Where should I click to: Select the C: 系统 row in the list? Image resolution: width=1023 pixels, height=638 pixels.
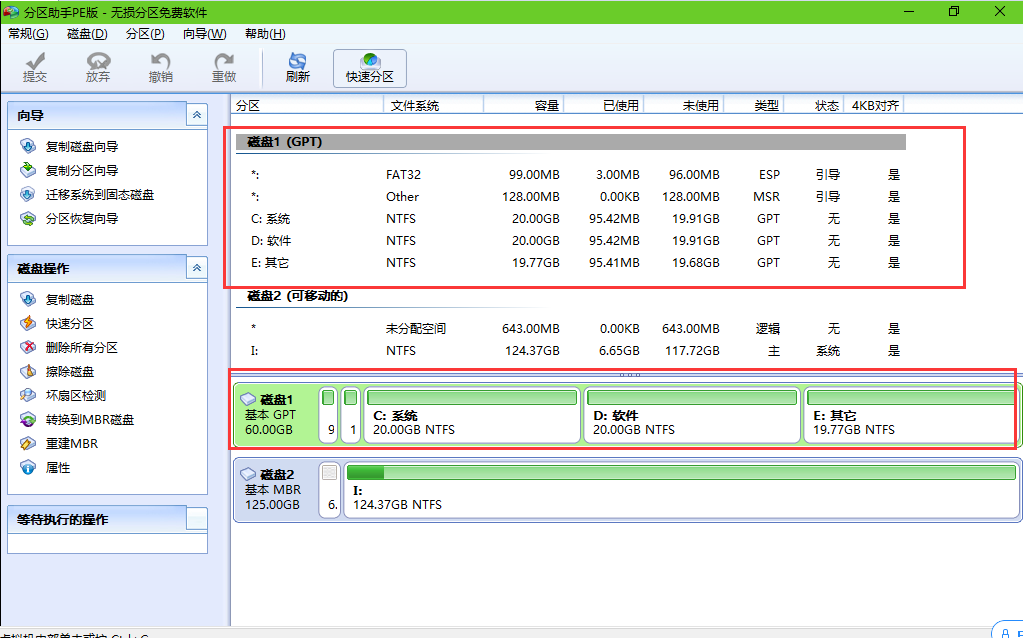click(x=571, y=219)
